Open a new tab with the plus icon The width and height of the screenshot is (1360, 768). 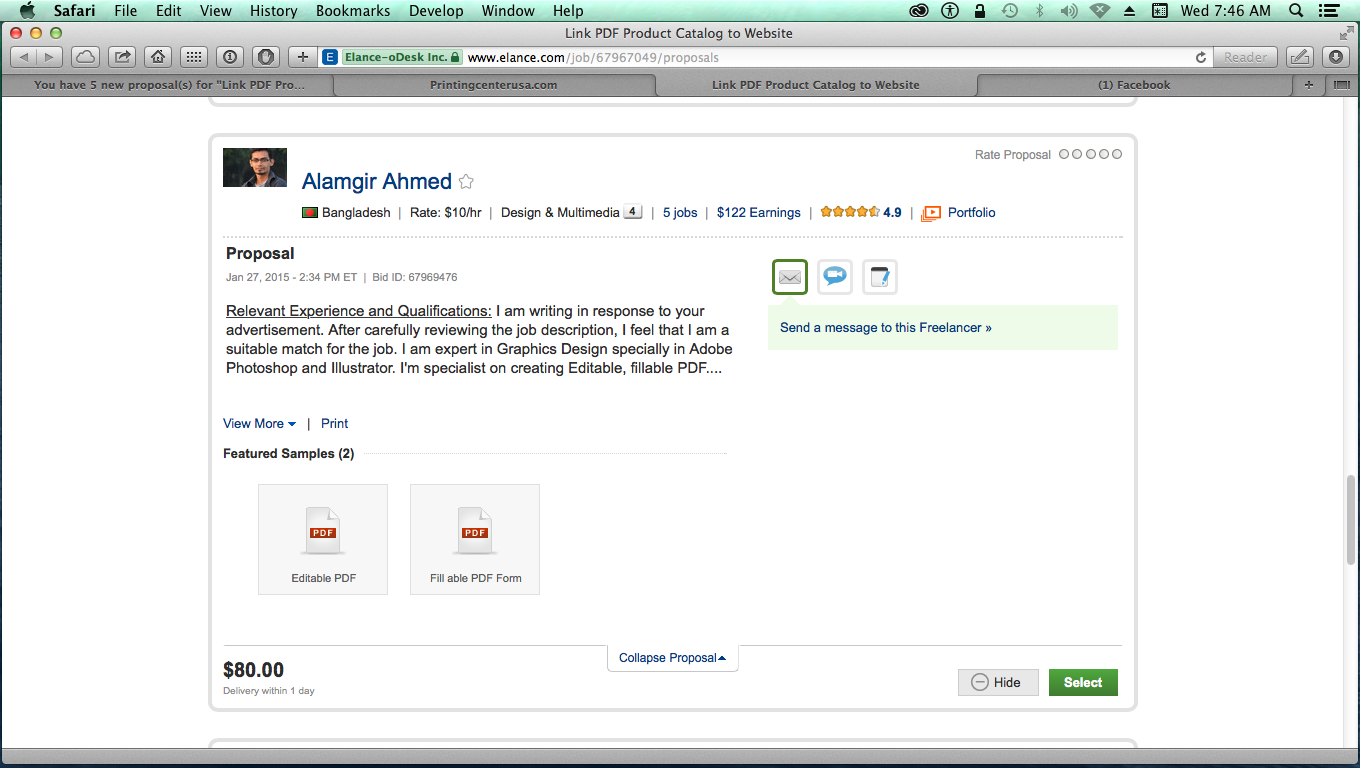1309,85
